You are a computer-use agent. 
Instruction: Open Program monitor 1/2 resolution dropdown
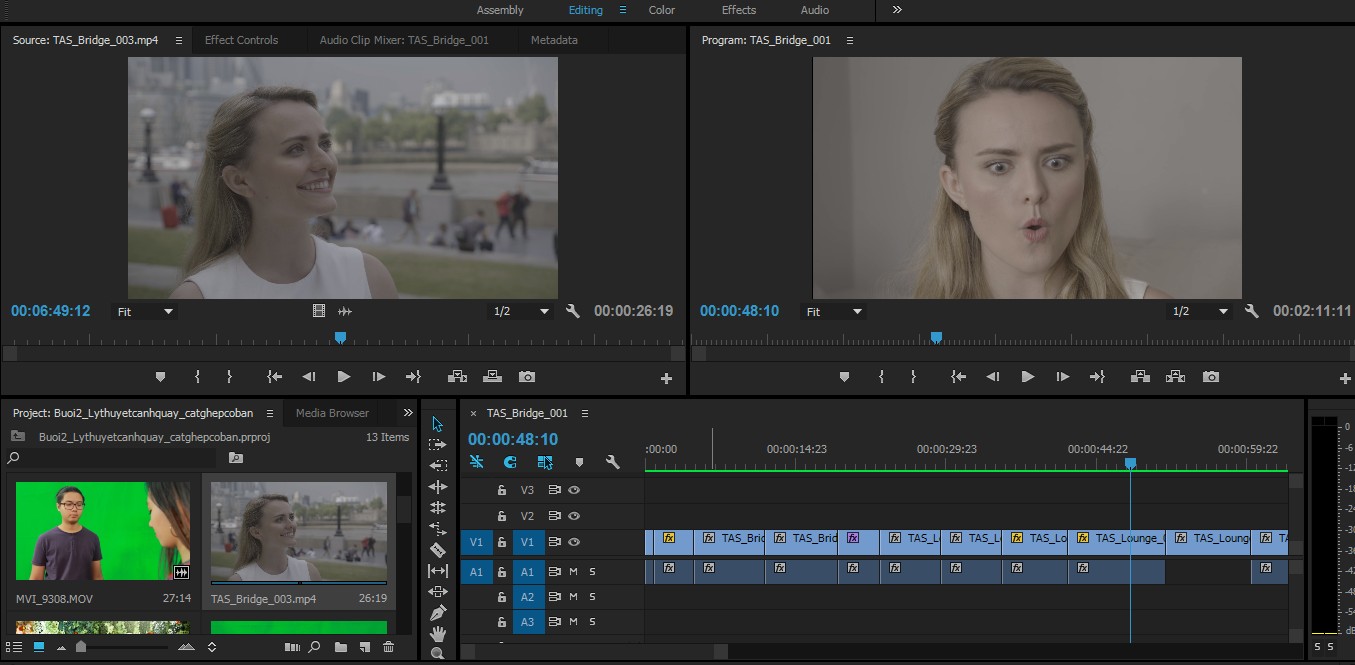point(1201,311)
